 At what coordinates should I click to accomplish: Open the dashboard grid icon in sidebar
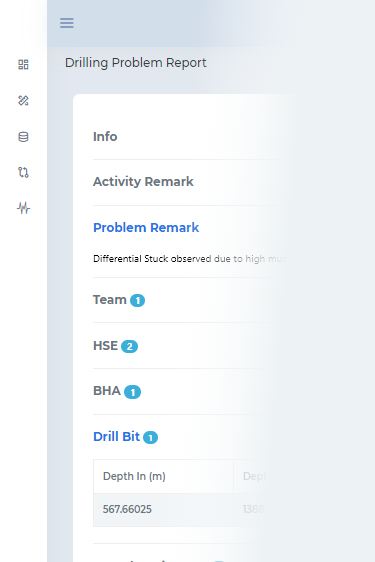23,65
